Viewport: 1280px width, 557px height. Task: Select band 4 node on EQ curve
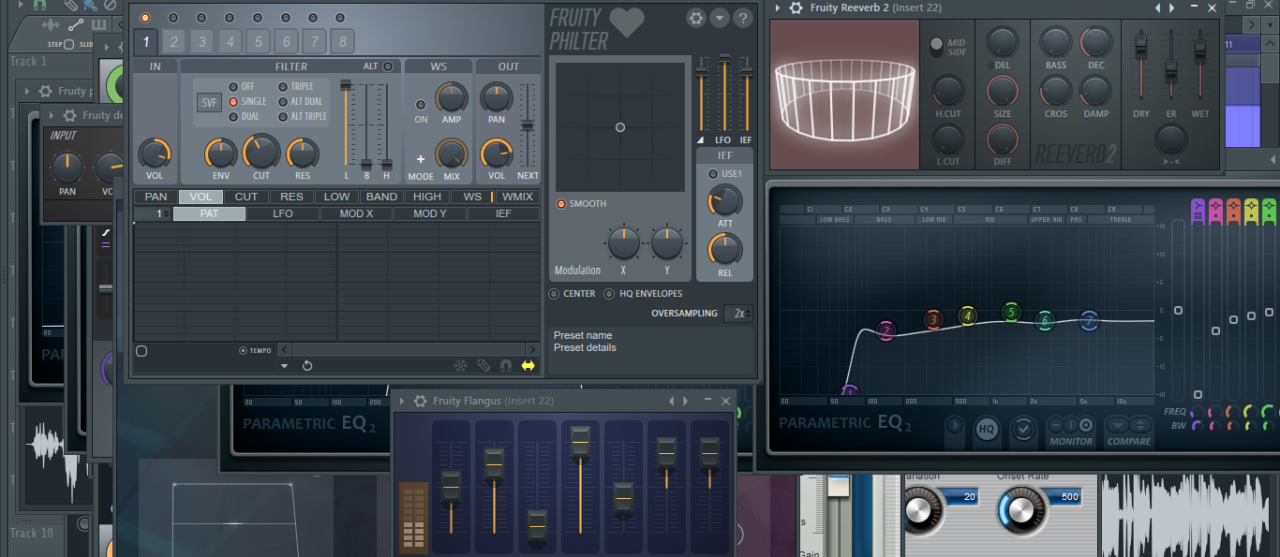point(967,316)
